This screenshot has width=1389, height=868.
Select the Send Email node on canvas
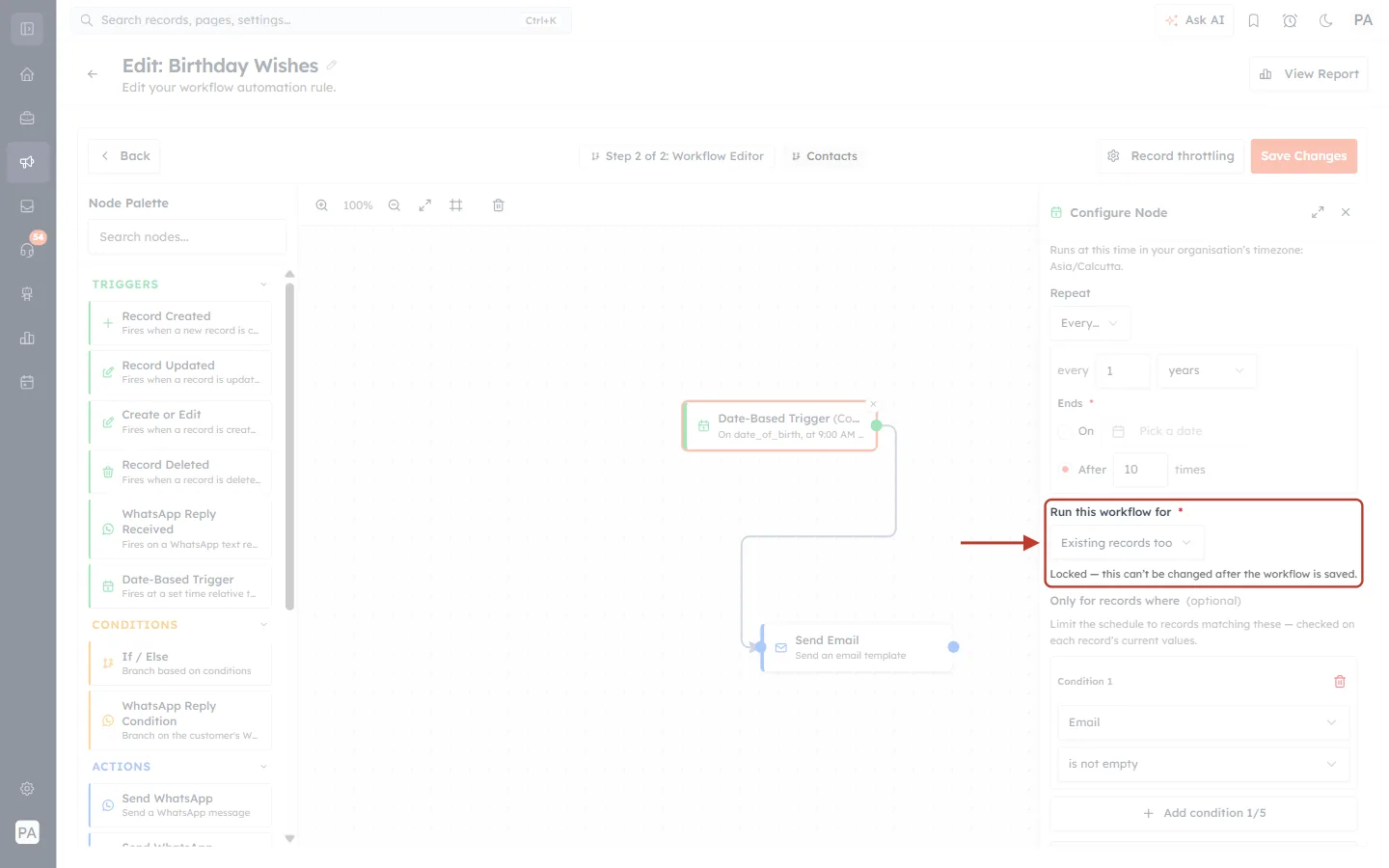click(857, 647)
